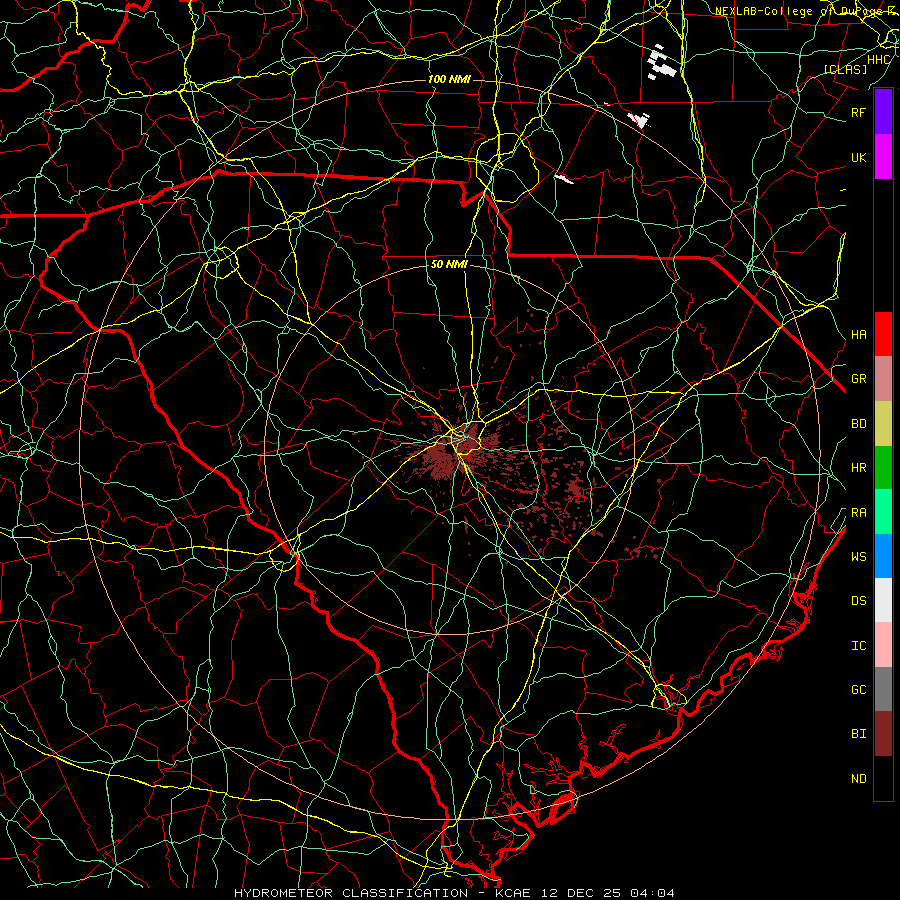The image size is (900, 900).
Task: Click the UK legend label
Action: pos(858,157)
